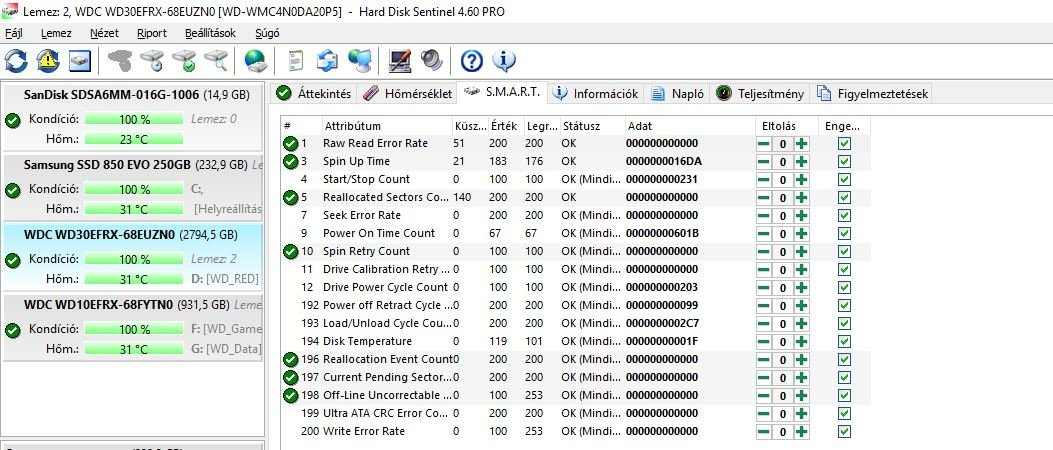This screenshot has width=1053, height=450.
Task: Toggle the enable checkbox for Drive Power Cycle Count
Action: tap(845, 287)
